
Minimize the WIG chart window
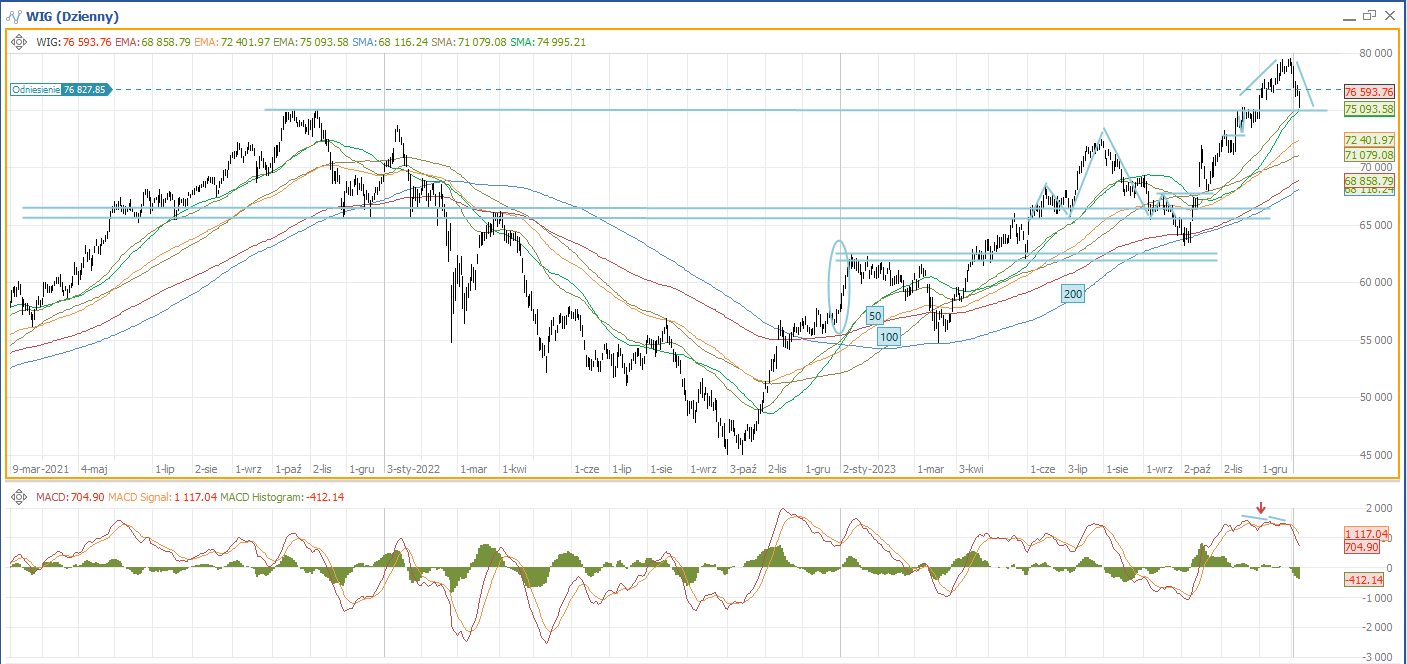pyautogui.click(x=1348, y=17)
